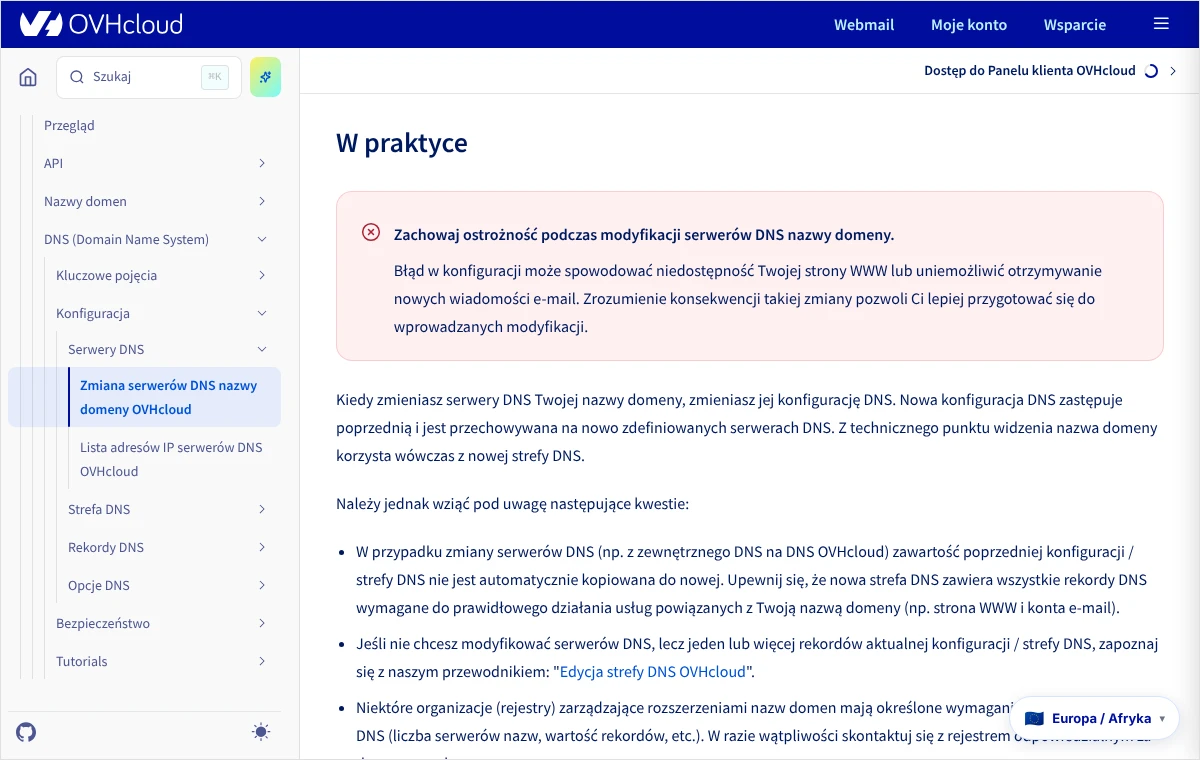Expand the Tutorials chevron
This screenshot has width=1200, height=760.
(x=262, y=661)
